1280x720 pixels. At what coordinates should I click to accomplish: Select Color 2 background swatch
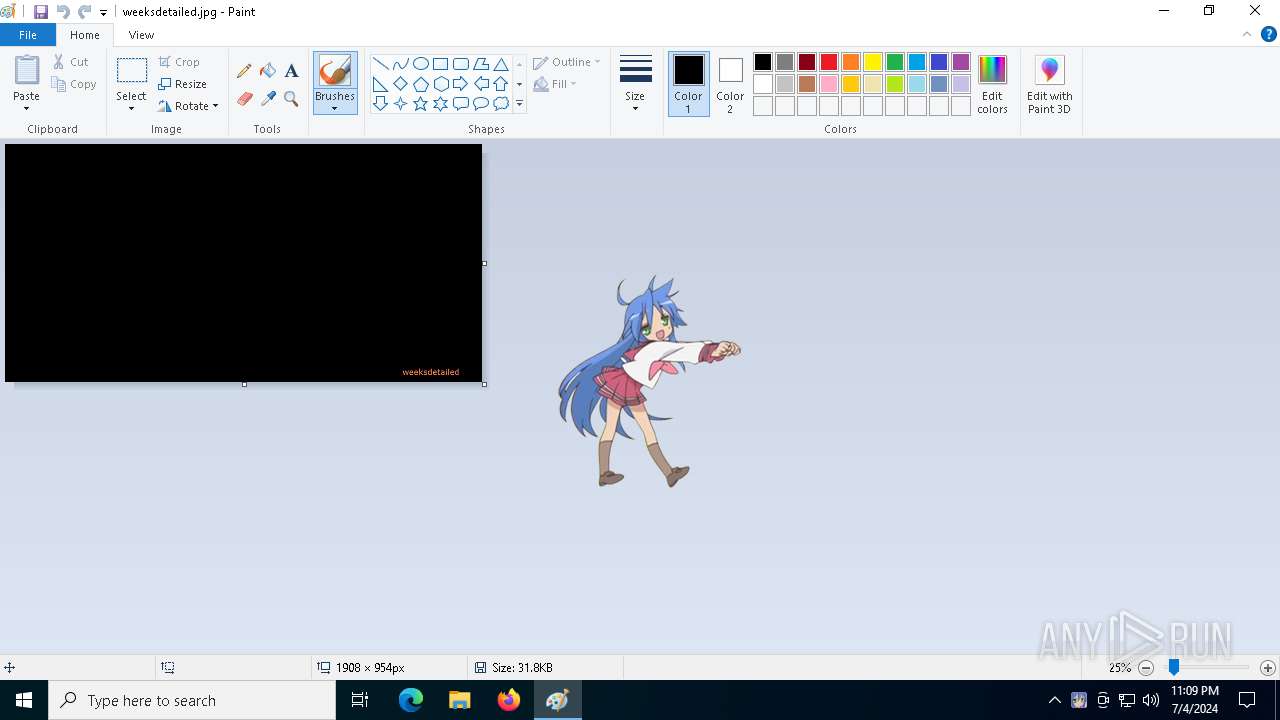click(x=730, y=84)
